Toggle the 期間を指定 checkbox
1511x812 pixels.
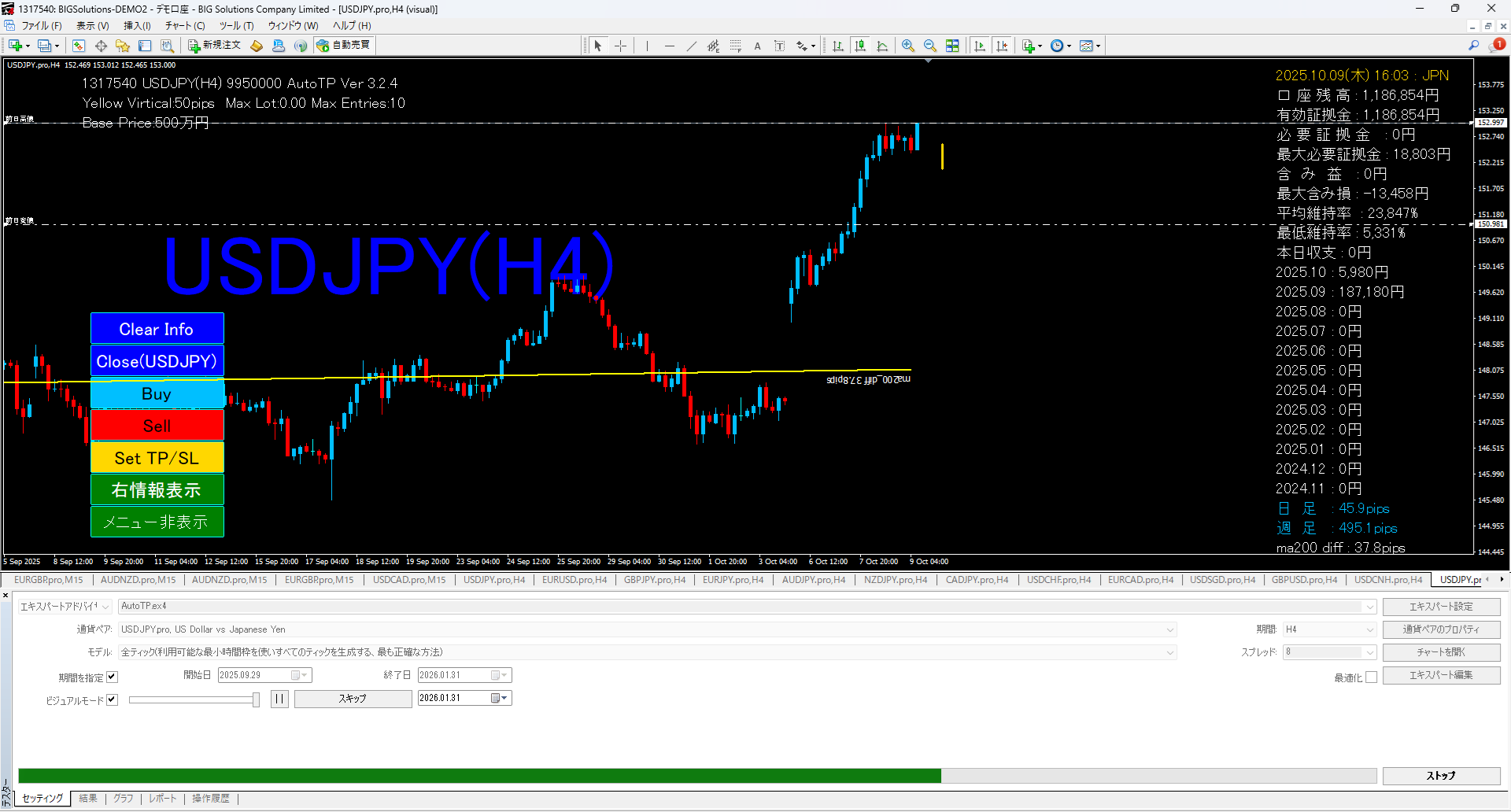tap(112, 677)
